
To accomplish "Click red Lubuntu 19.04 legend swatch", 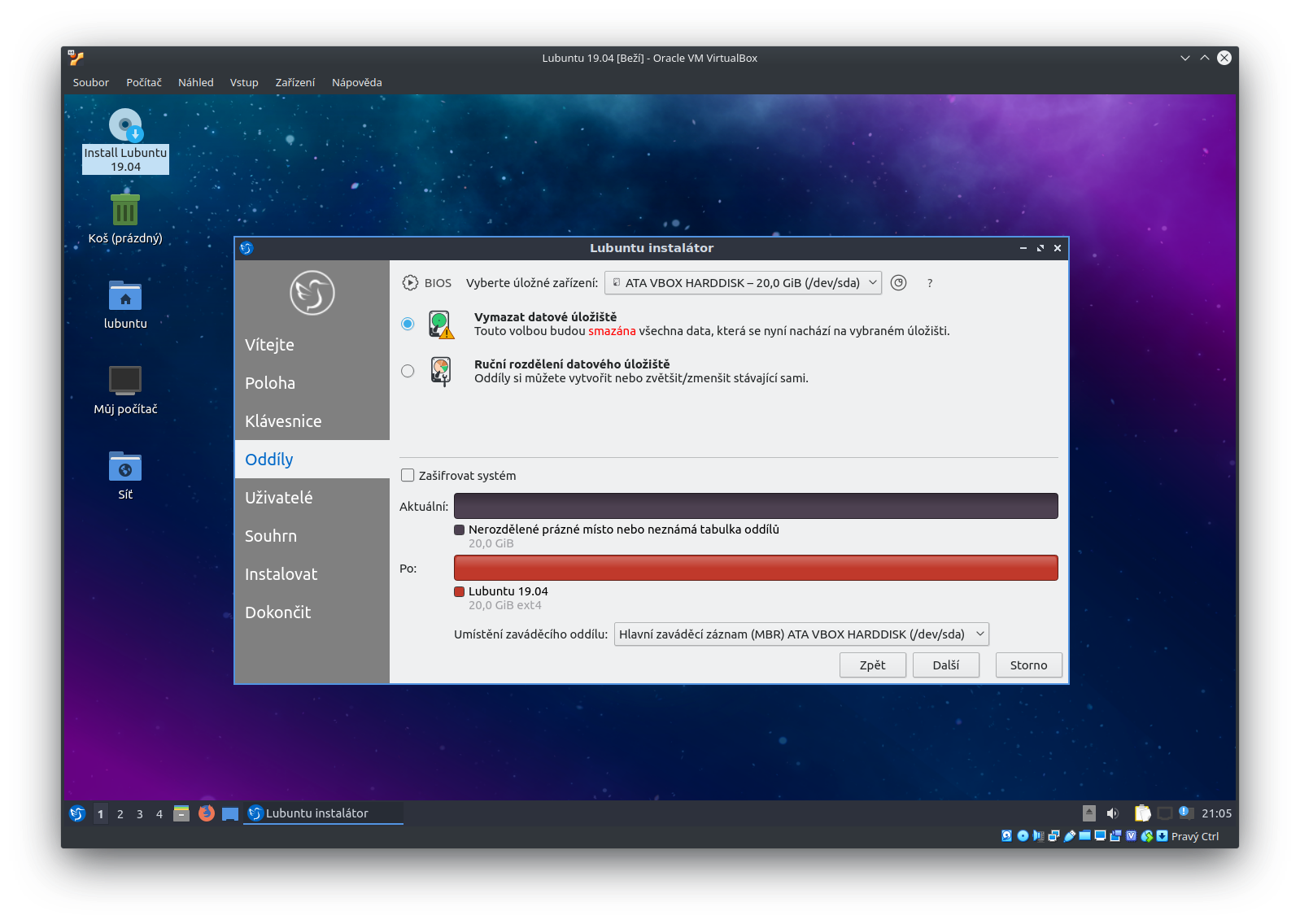I will (x=459, y=591).
